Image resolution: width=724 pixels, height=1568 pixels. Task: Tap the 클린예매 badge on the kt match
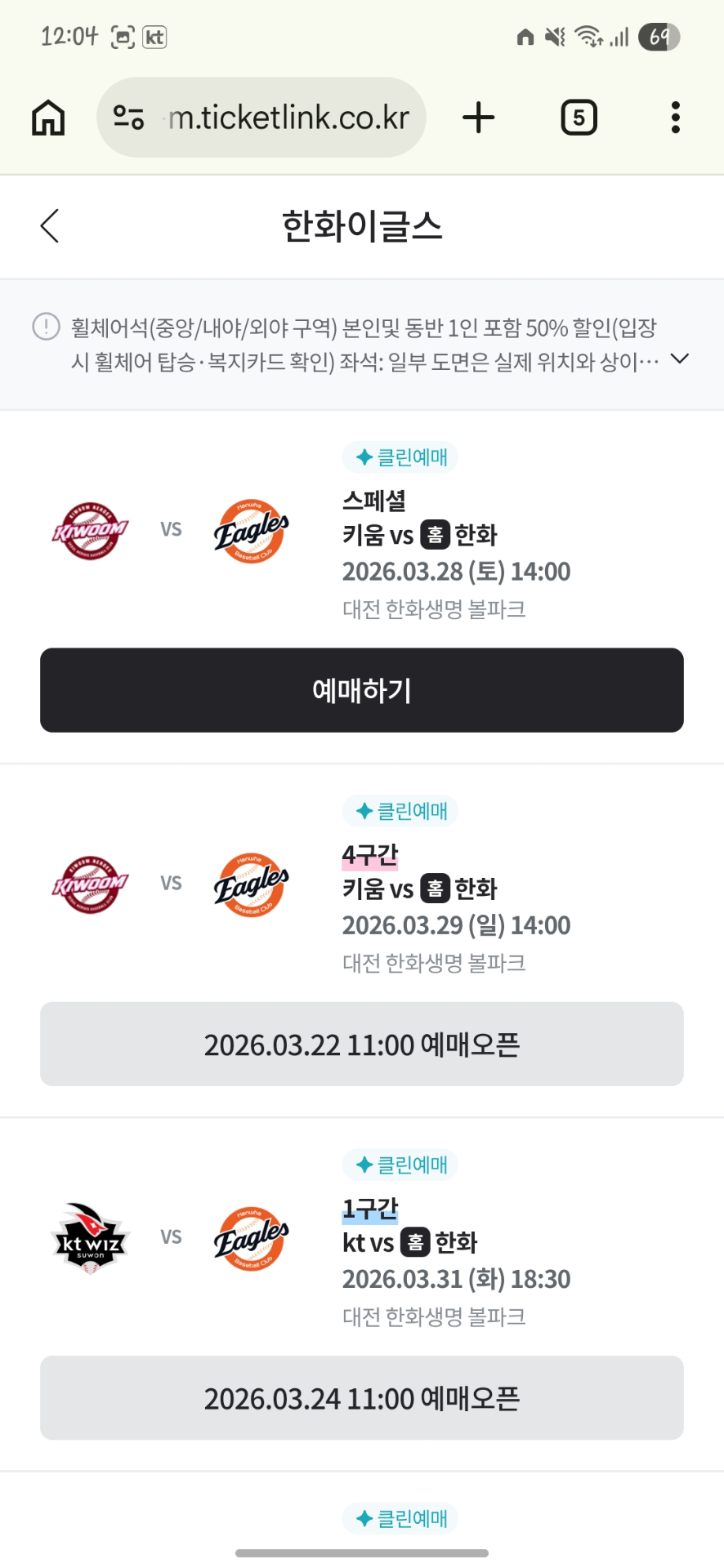pyautogui.click(x=400, y=1165)
